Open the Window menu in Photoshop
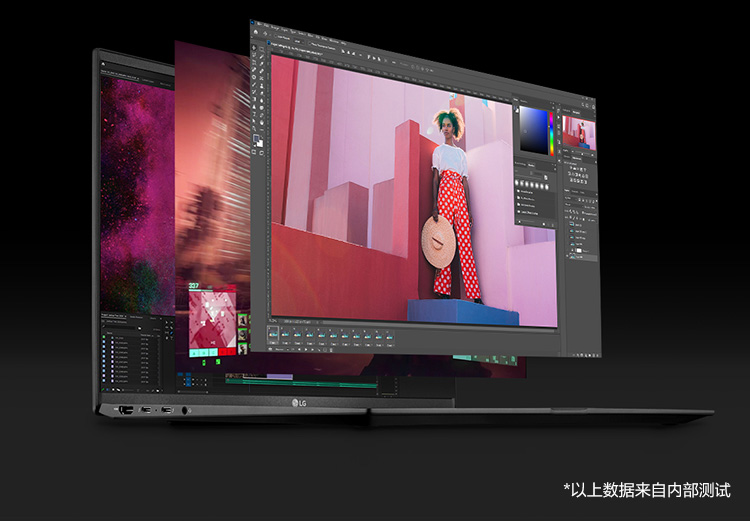The width and height of the screenshot is (750, 521). pos(334,41)
